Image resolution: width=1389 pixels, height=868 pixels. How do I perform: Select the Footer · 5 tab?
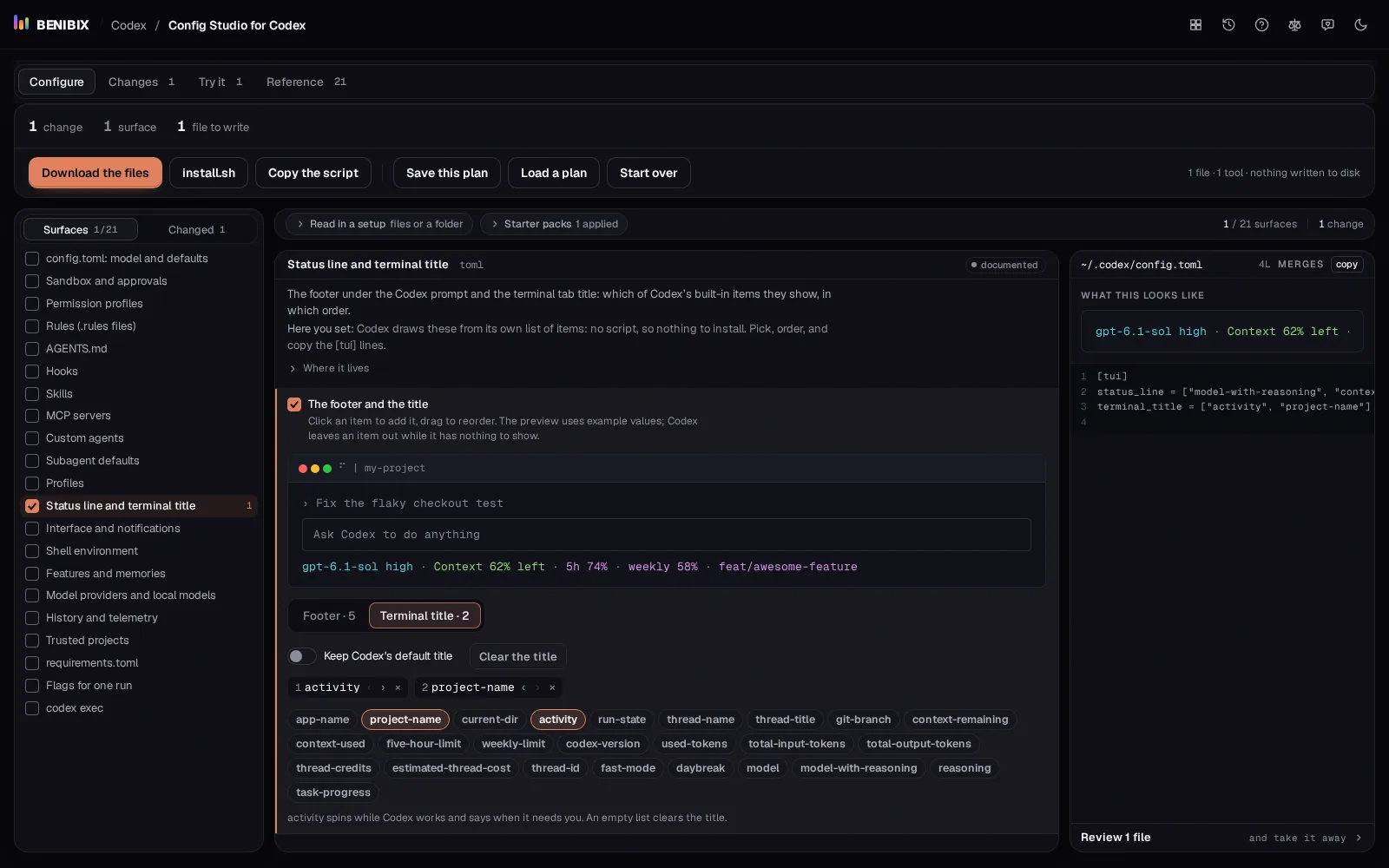coord(329,615)
